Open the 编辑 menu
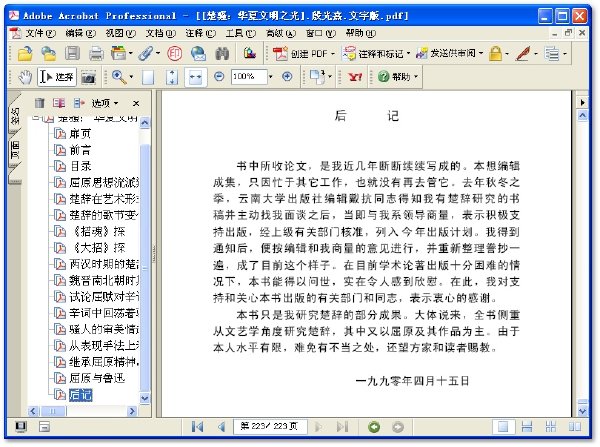 tap(80, 34)
